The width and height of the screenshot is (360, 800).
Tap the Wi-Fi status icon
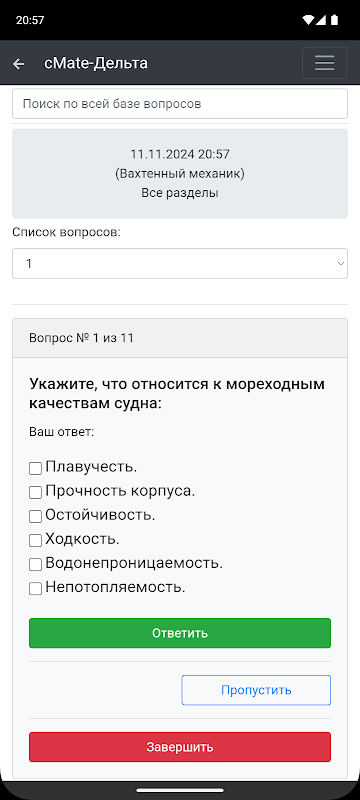pyautogui.click(x=307, y=20)
